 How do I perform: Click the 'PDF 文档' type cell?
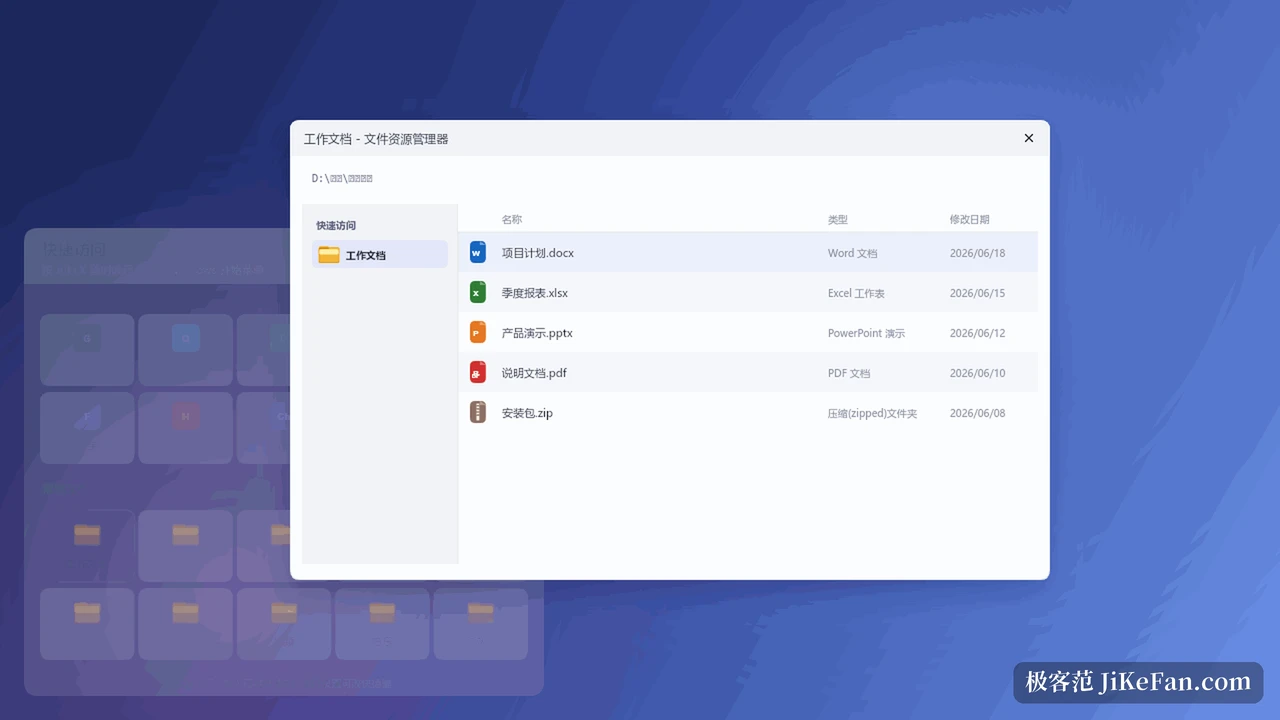point(849,373)
